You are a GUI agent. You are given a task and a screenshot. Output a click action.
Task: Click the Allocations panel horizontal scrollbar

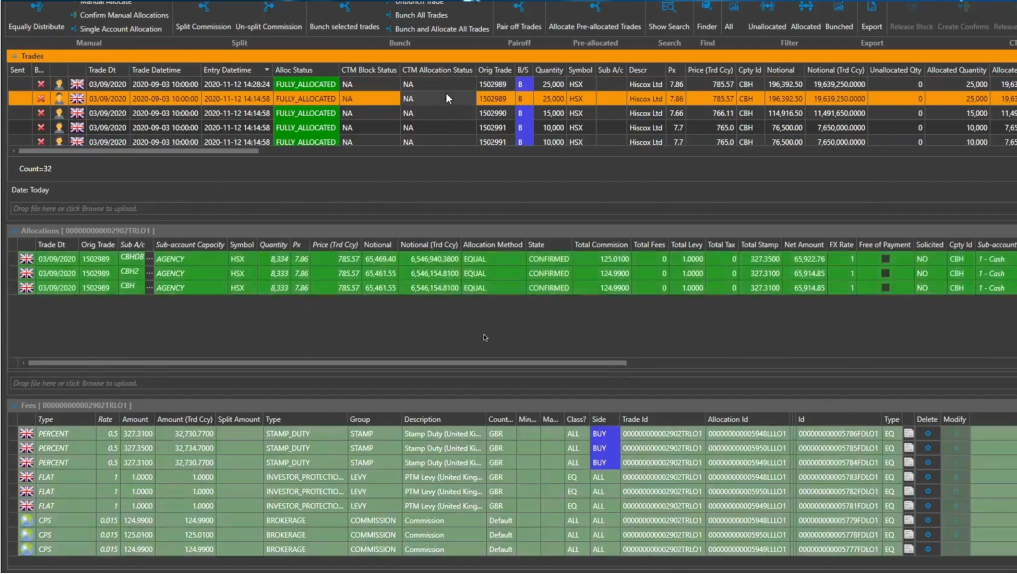[327, 363]
